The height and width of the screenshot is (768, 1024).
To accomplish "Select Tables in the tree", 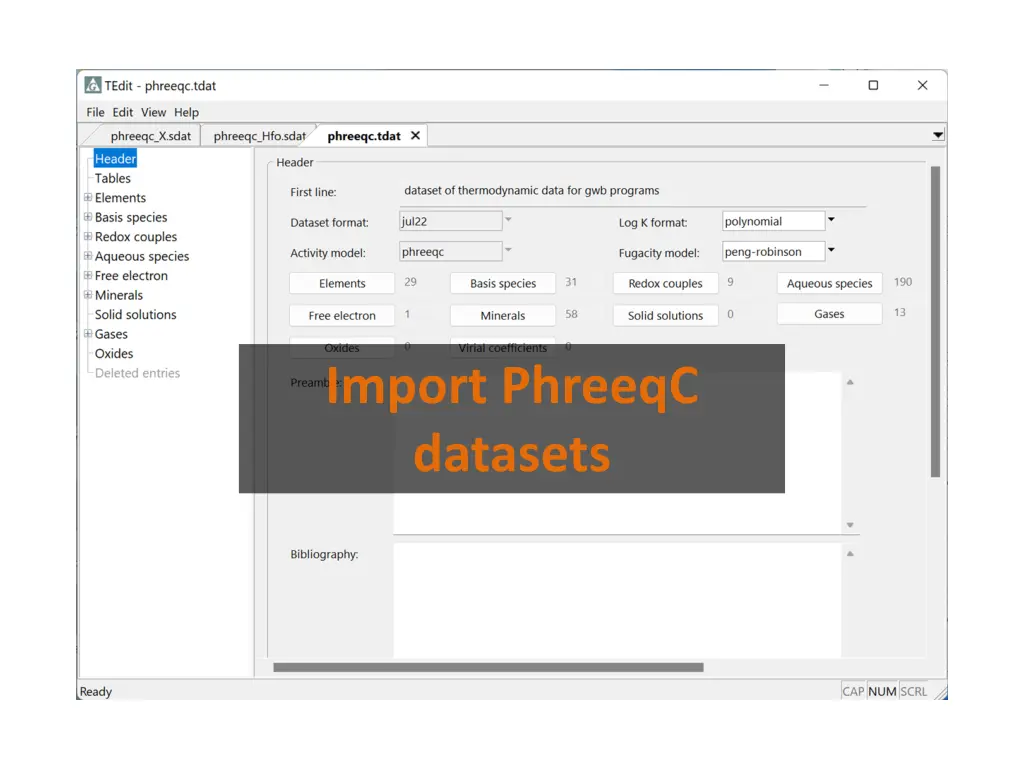I will pyautogui.click(x=113, y=178).
